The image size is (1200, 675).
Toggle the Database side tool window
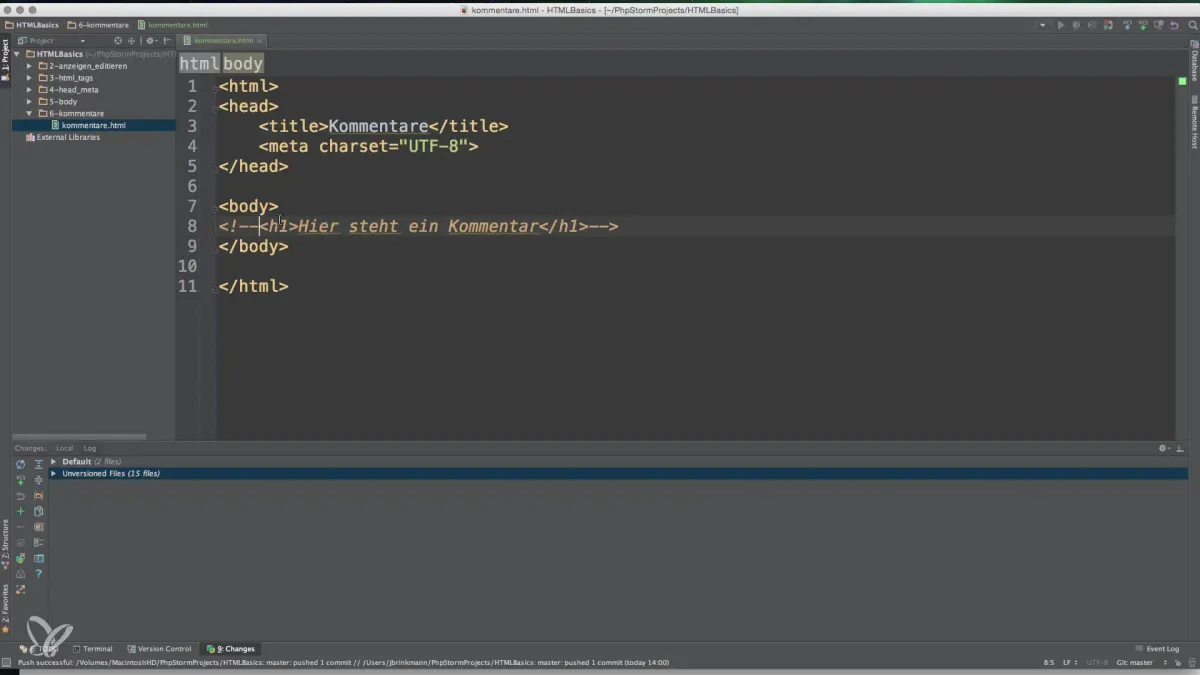click(x=1194, y=63)
